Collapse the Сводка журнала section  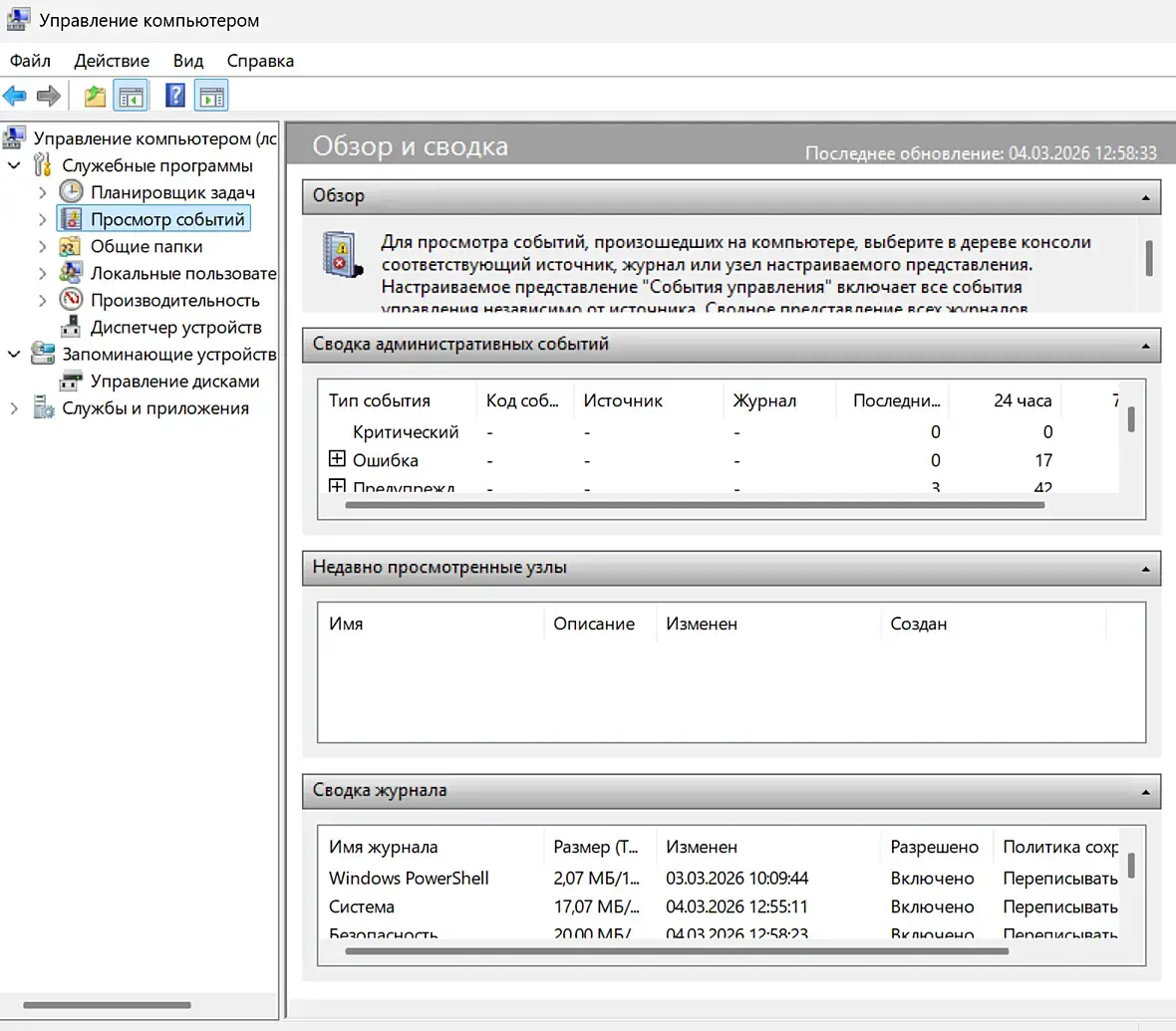1145,792
